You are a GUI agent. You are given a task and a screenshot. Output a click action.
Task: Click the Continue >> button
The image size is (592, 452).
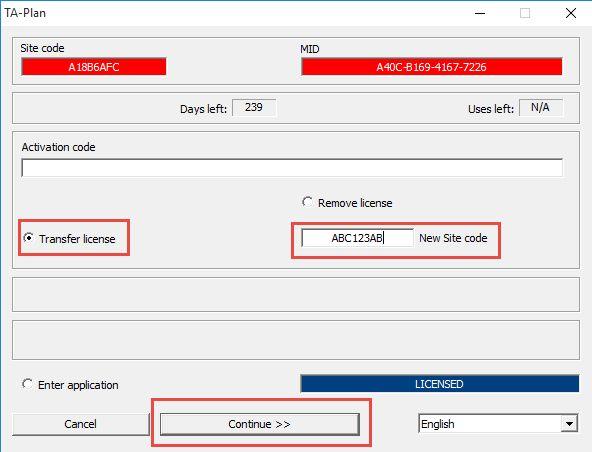click(x=259, y=424)
